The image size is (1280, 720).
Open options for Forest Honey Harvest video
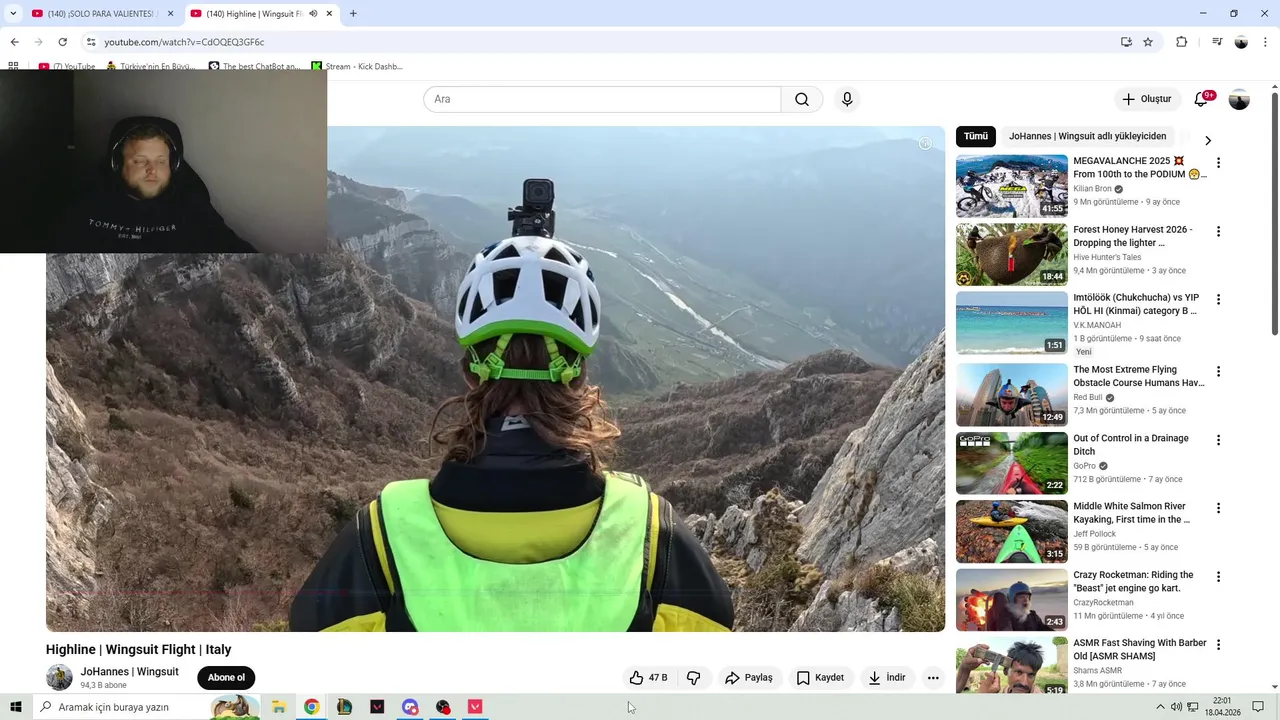tap(1218, 231)
